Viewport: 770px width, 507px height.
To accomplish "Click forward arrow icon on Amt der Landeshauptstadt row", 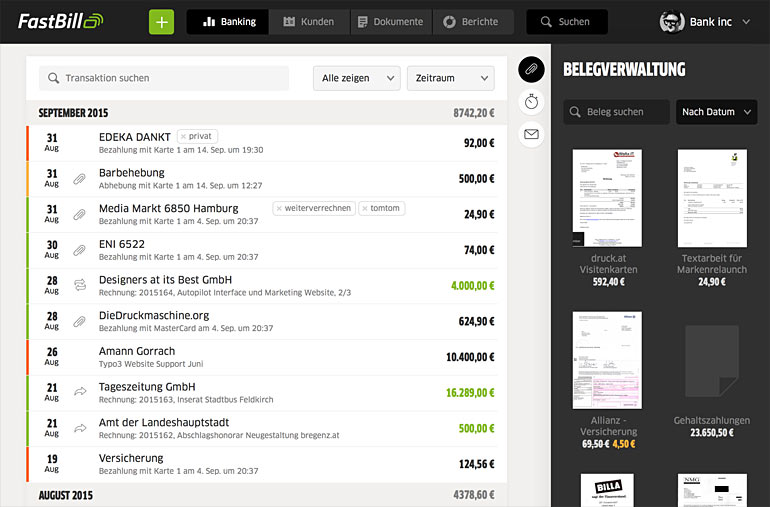I will pos(80,428).
